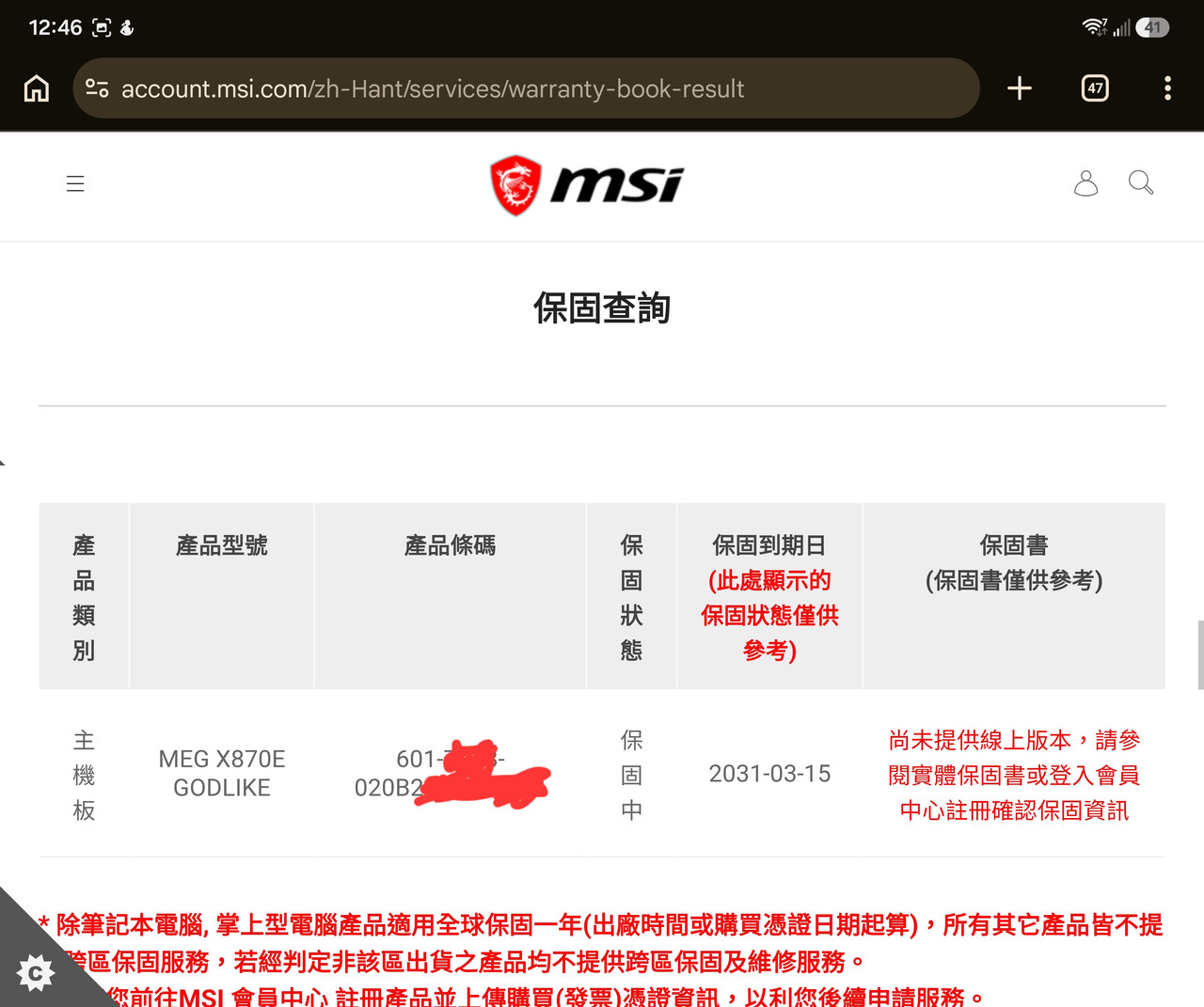The image size is (1204, 1007).
Task: Open a new tab with plus icon
Action: point(1020,88)
